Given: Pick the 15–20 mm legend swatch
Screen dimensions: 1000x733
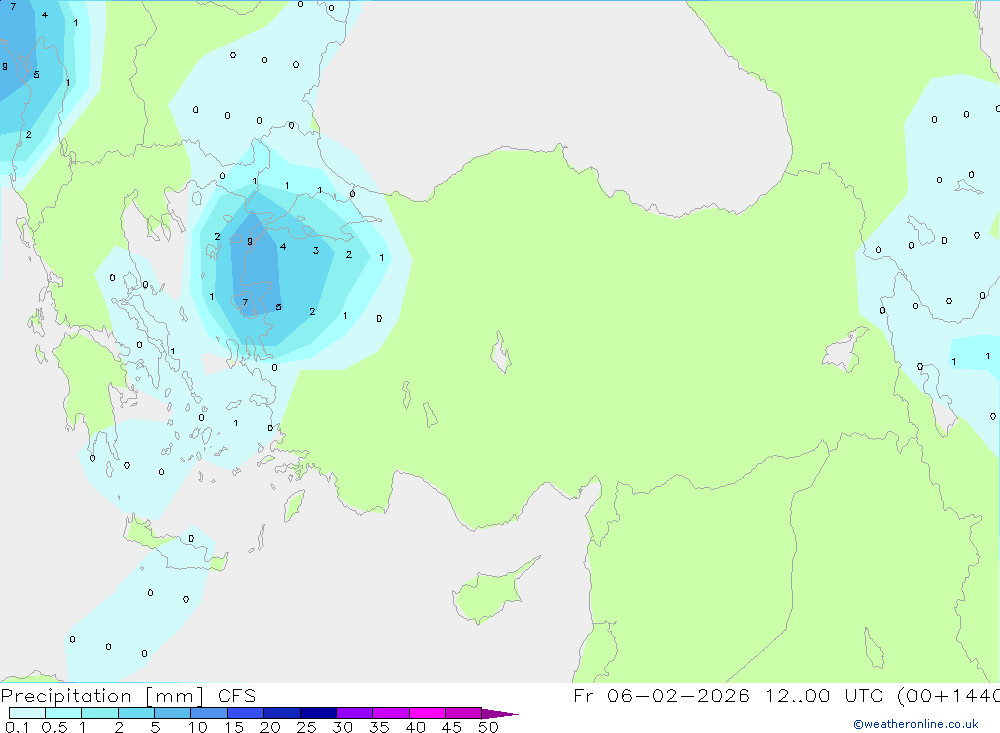Looking at the screenshot, I should point(246,713).
